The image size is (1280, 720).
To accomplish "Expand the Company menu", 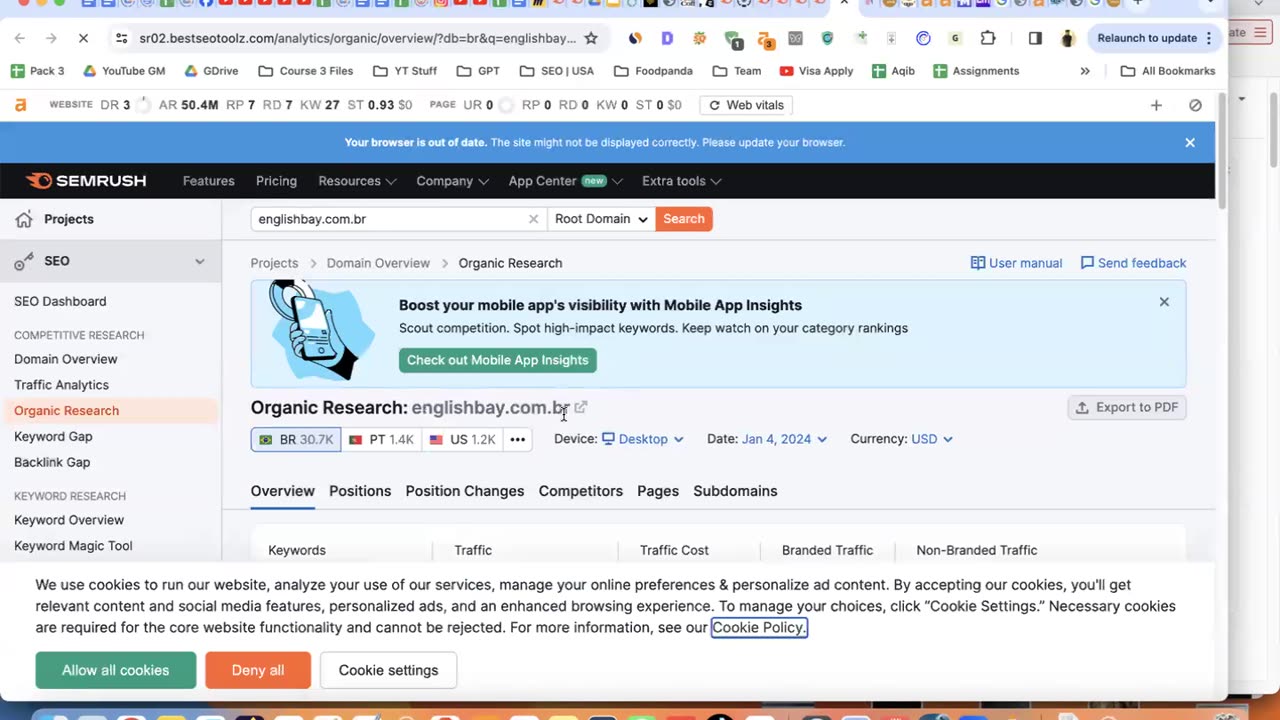I will coord(452,181).
